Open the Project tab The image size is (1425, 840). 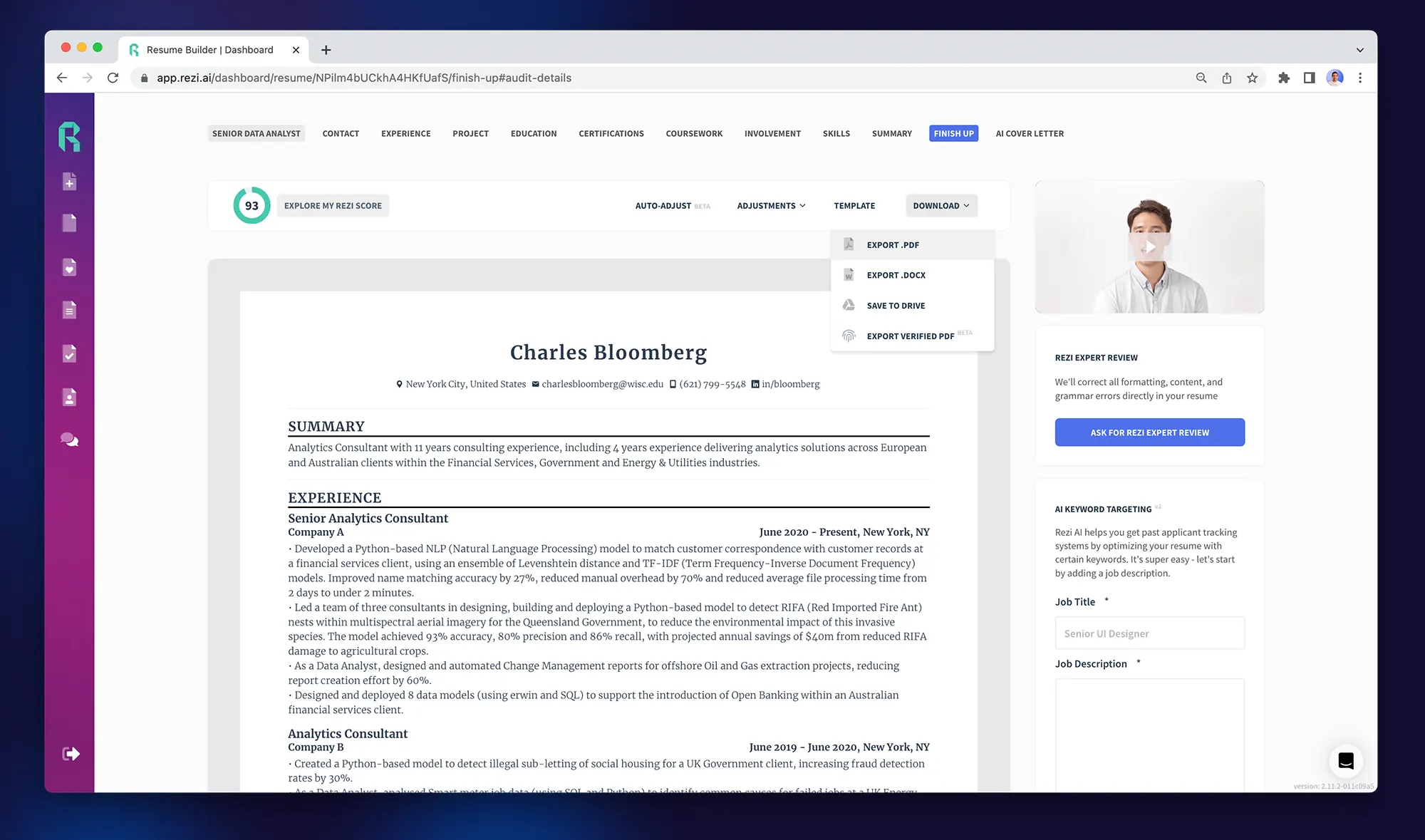point(470,134)
